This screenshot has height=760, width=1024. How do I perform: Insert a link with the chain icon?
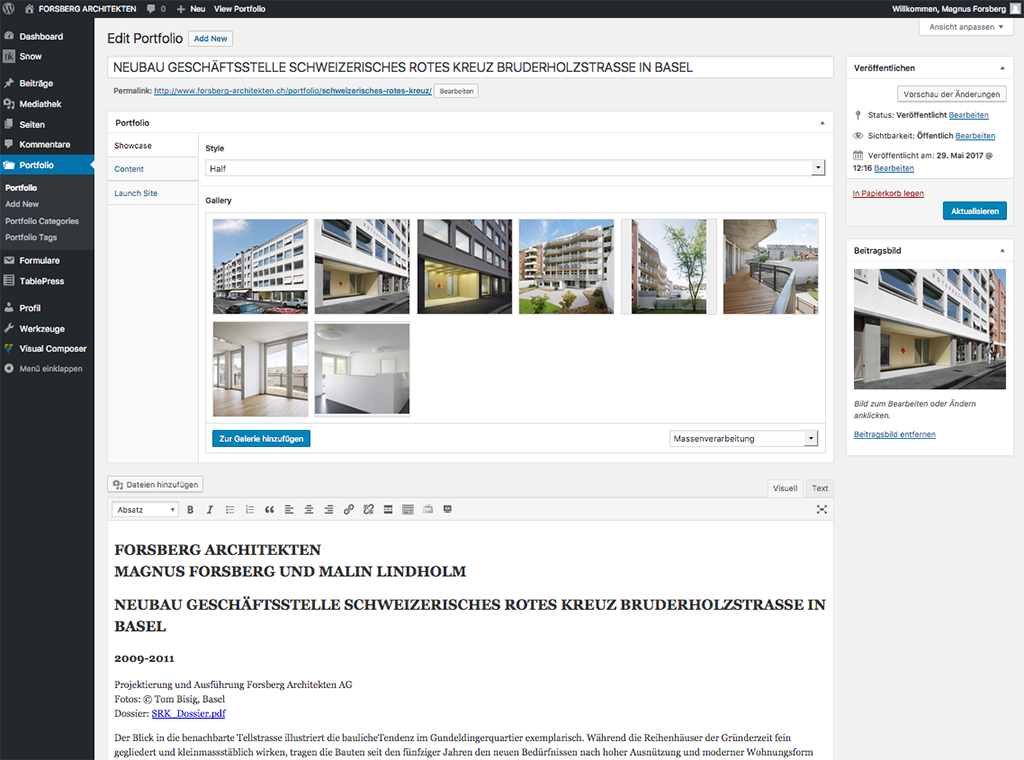tap(349, 510)
